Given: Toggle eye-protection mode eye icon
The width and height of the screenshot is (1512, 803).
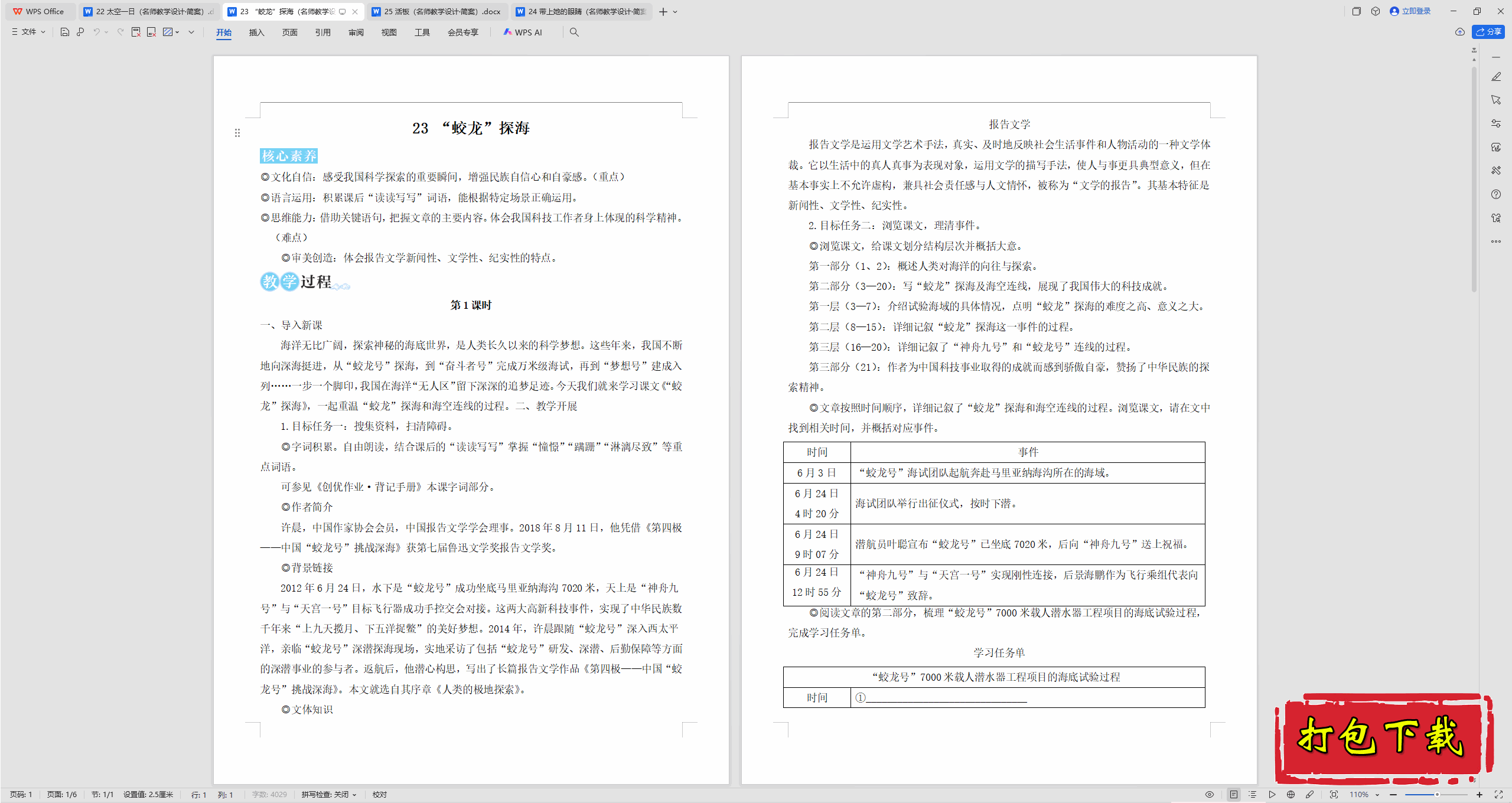Looking at the screenshot, I should pyautogui.click(x=1210, y=795).
